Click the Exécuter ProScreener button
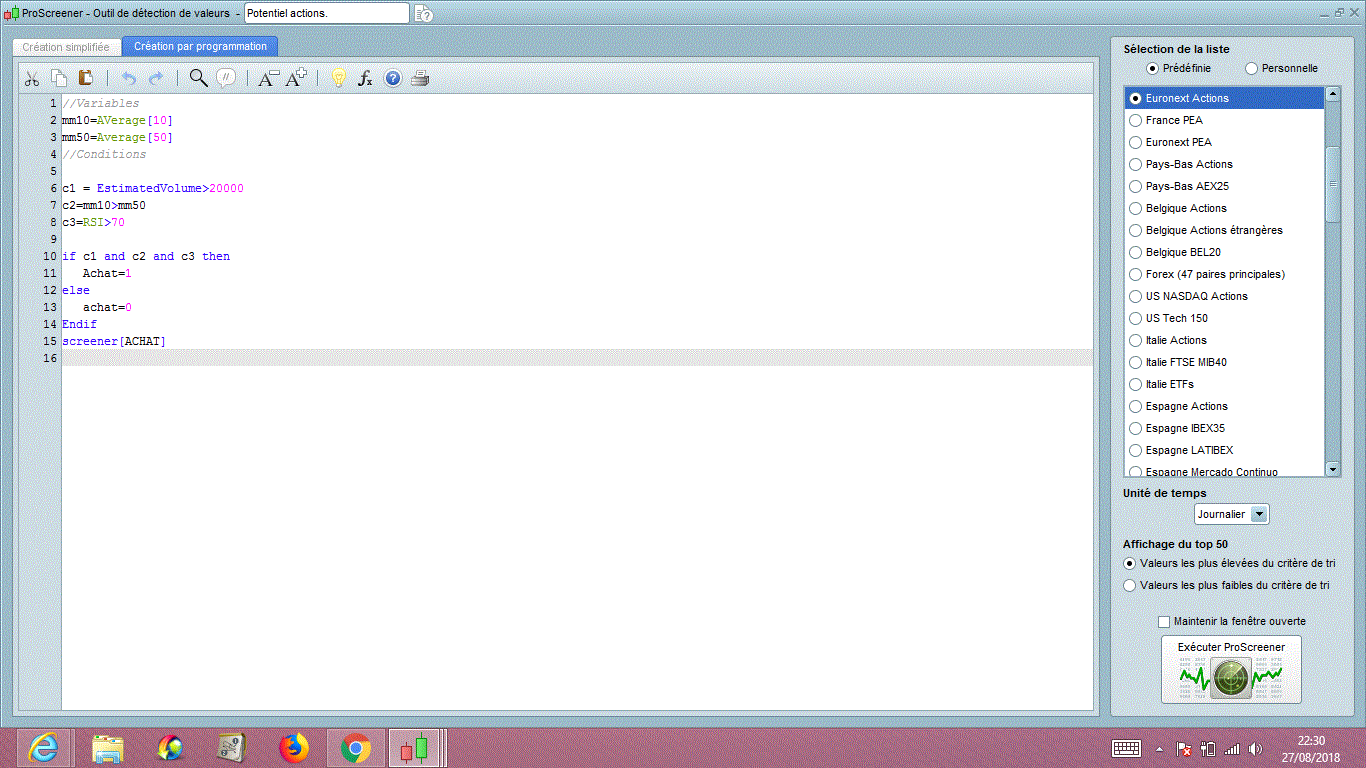 (x=1231, y=670)
